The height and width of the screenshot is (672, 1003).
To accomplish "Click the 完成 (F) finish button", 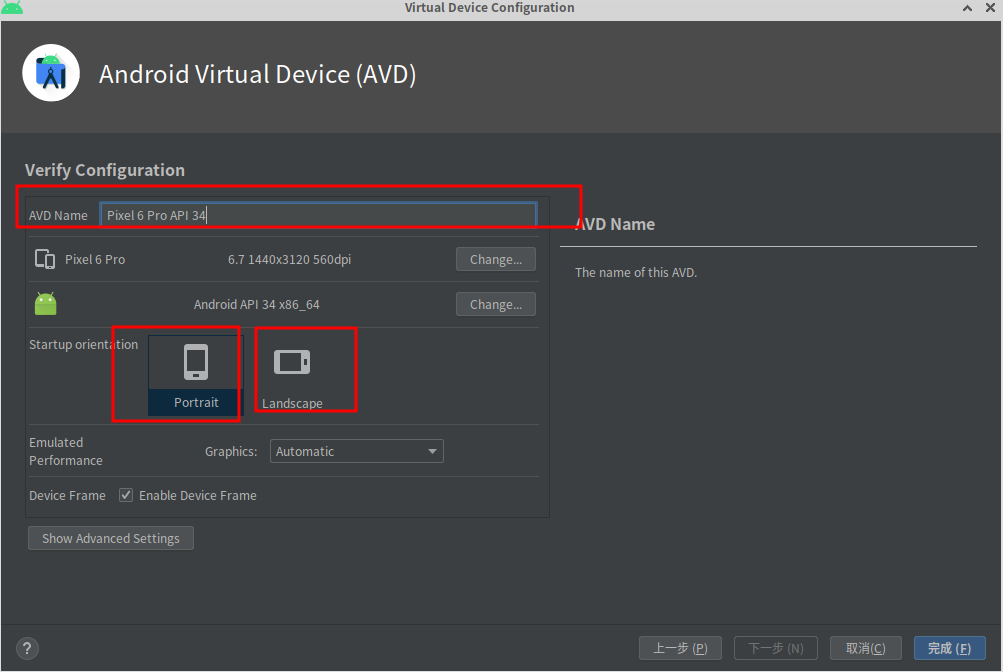I will point(949,648).
